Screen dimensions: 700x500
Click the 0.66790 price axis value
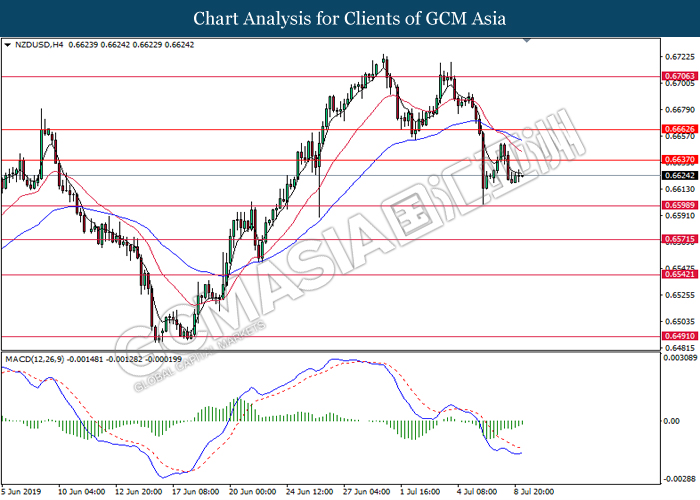tap(680, 110)
